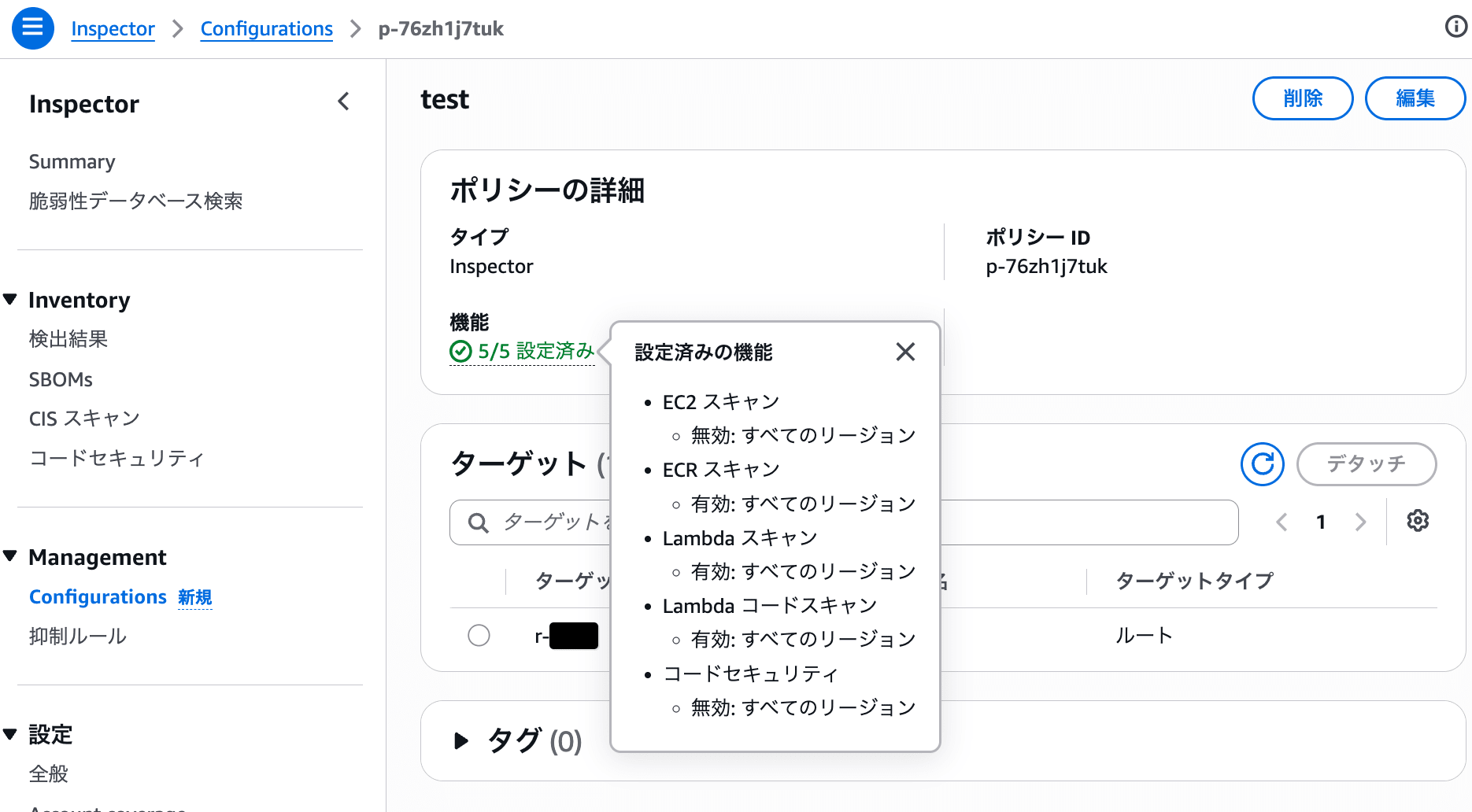Collapse the Inventory section

click(10, 300)
